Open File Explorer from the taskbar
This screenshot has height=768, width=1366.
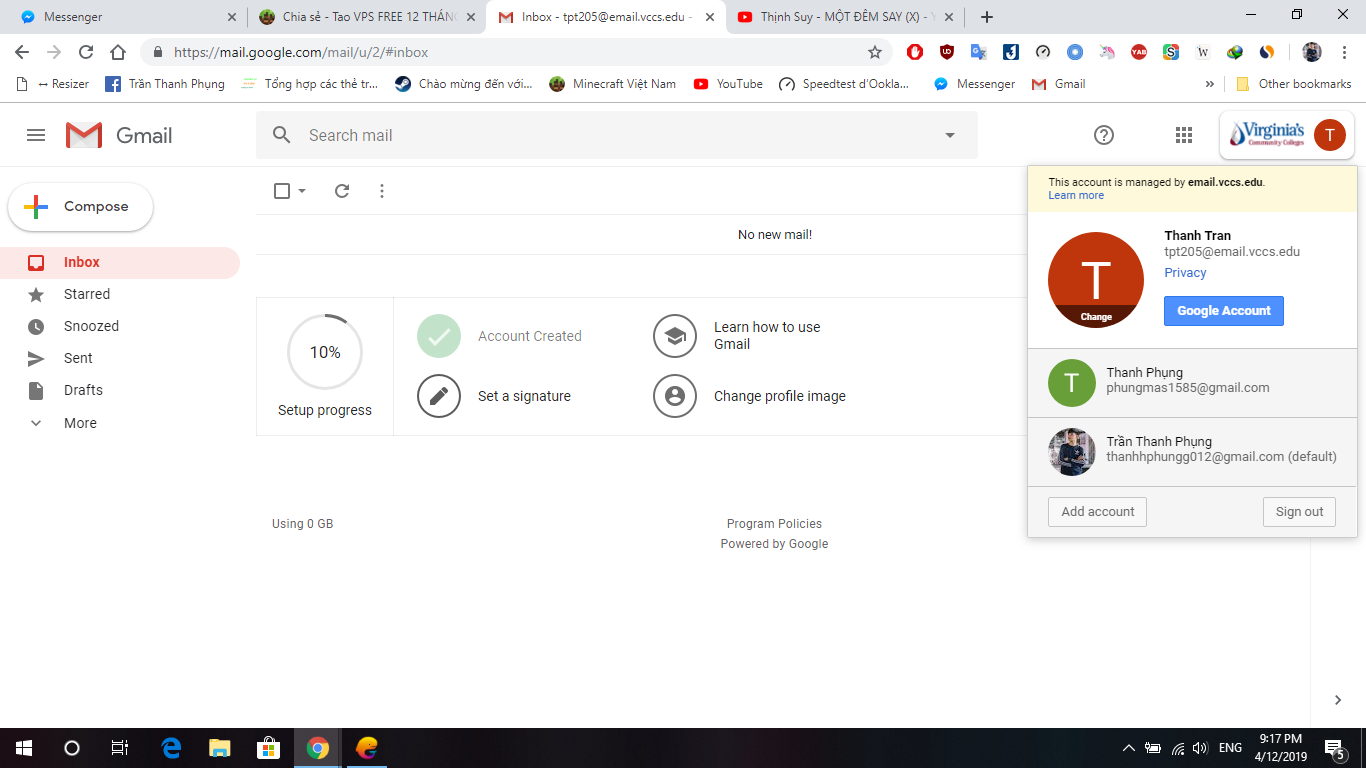point(220,748)
